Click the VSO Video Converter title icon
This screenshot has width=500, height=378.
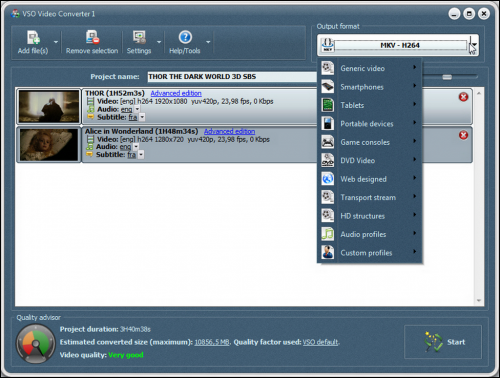click(15, 14)
